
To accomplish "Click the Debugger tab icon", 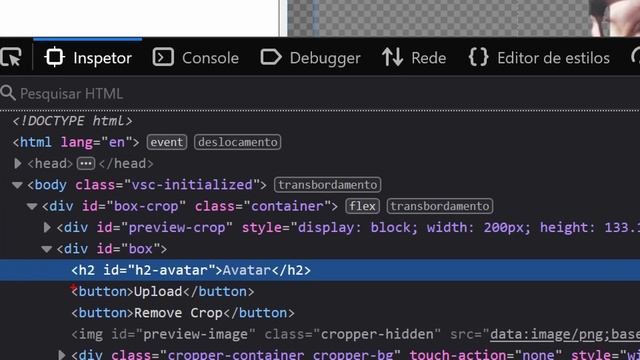I will pyautogui.click(x=271, y=57).
